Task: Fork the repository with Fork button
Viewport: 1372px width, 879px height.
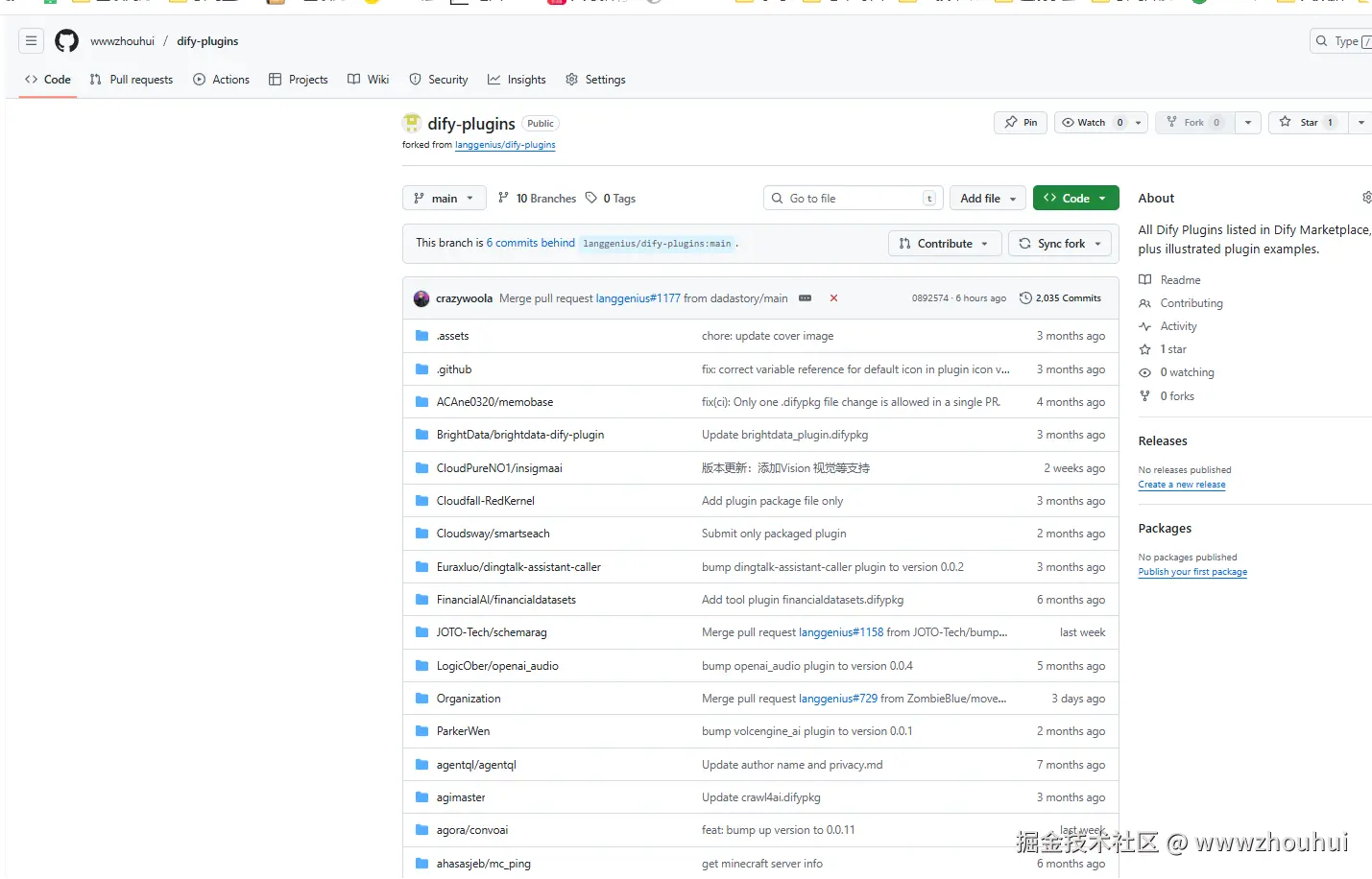Action: tap(1193, 123)
